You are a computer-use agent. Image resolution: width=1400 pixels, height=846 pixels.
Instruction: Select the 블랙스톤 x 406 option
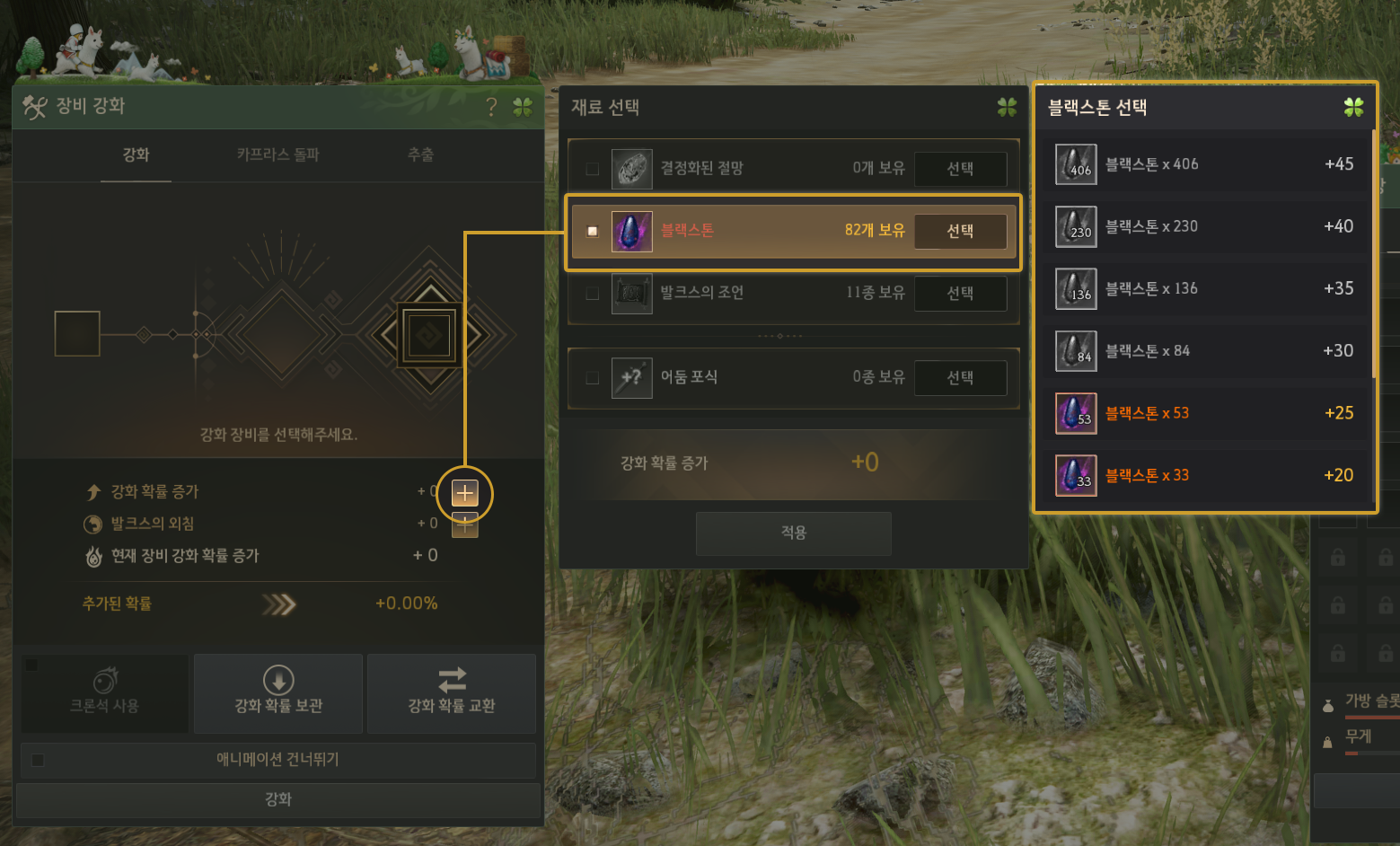(x=1203, y=164)
